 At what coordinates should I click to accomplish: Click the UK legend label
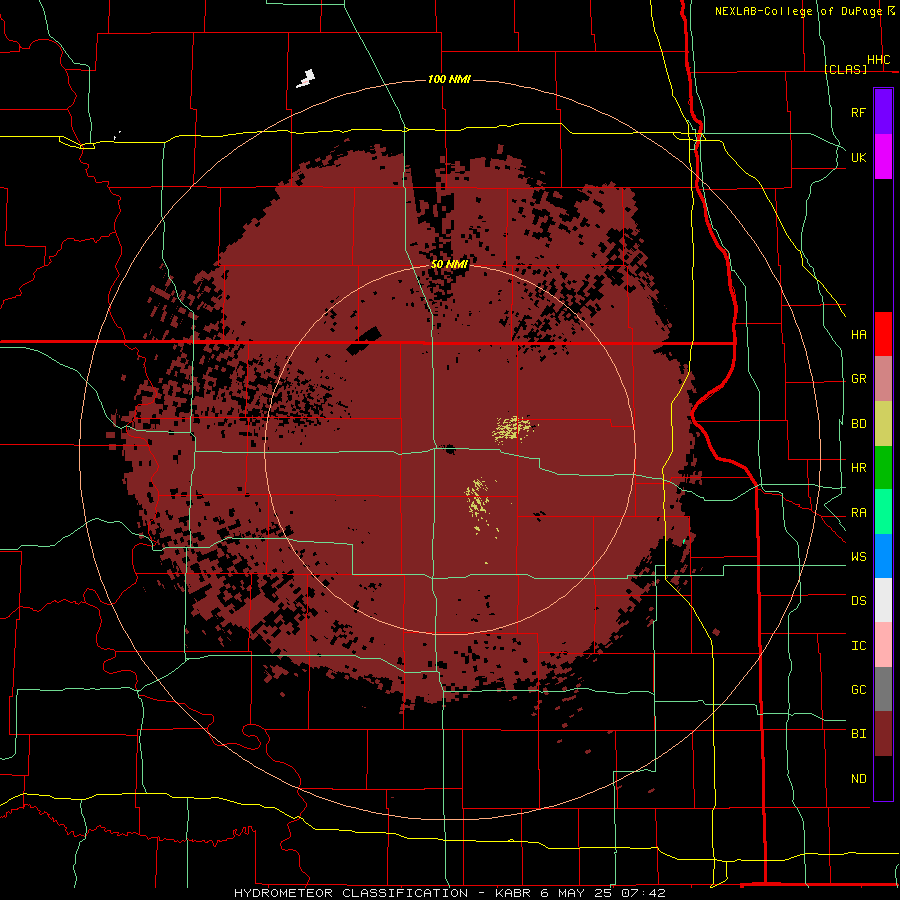coord(858,157)
